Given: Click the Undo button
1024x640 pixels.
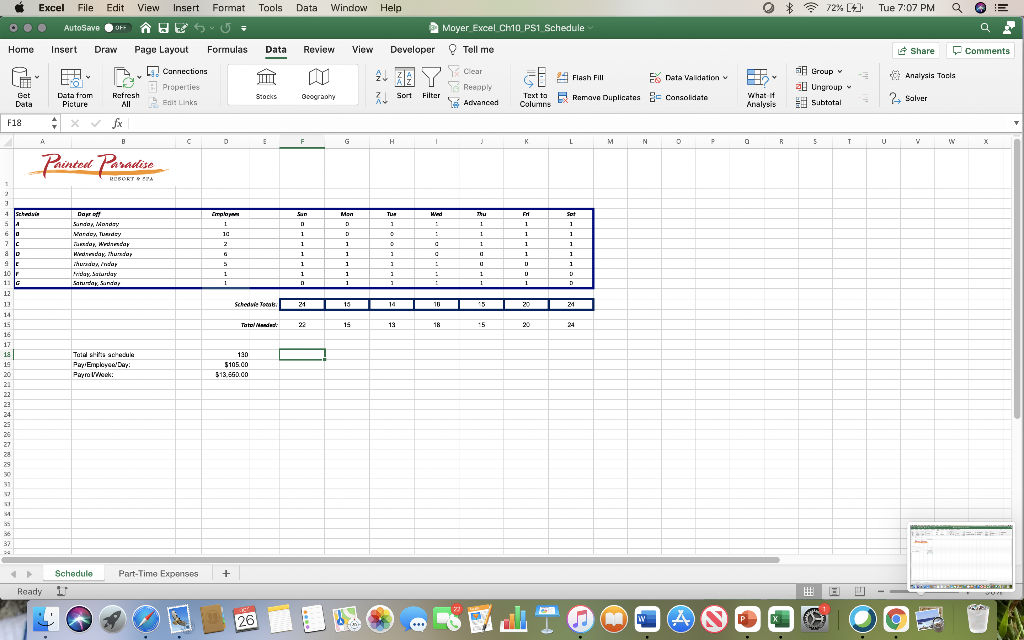Looking at the screenshot, I should click(x=200, y=28).
